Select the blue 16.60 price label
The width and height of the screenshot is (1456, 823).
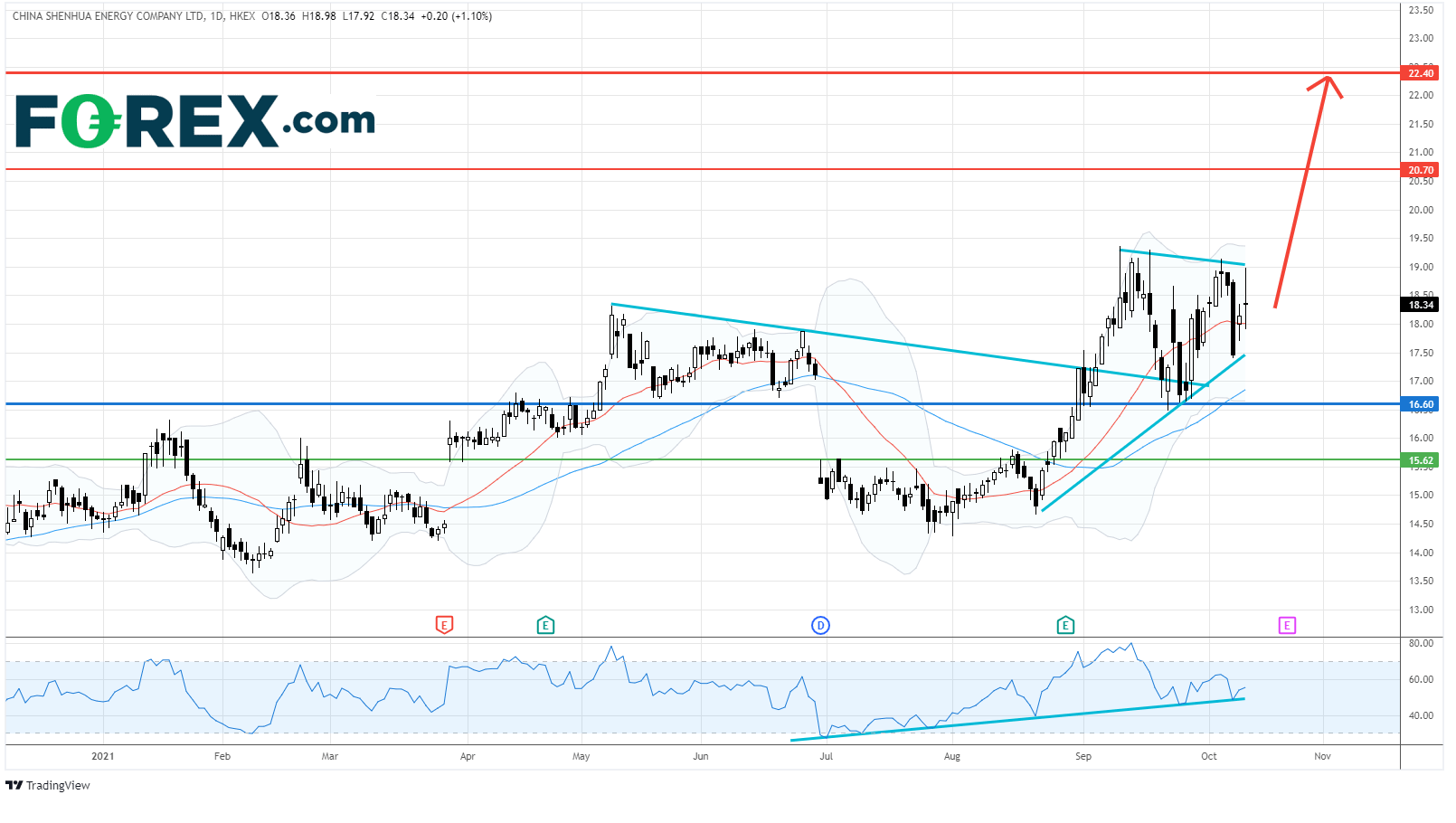[1421, 404]
